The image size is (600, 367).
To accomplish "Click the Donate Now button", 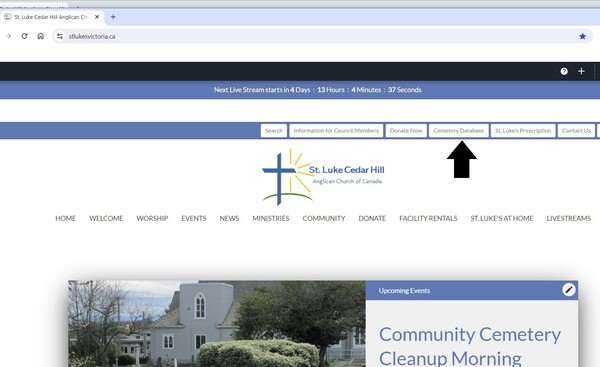I will 406,130.
